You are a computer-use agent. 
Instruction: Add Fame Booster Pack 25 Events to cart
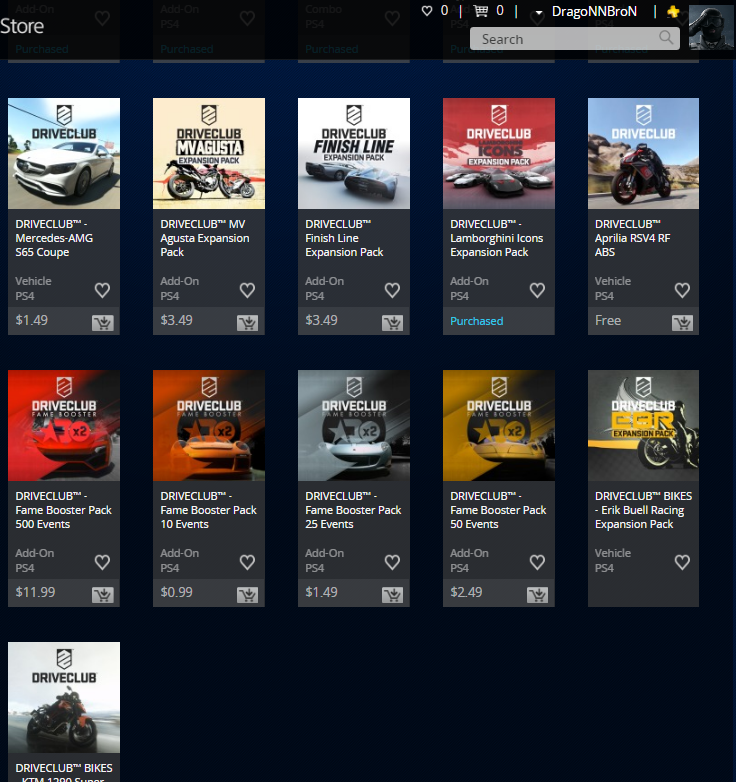[392, 594]
